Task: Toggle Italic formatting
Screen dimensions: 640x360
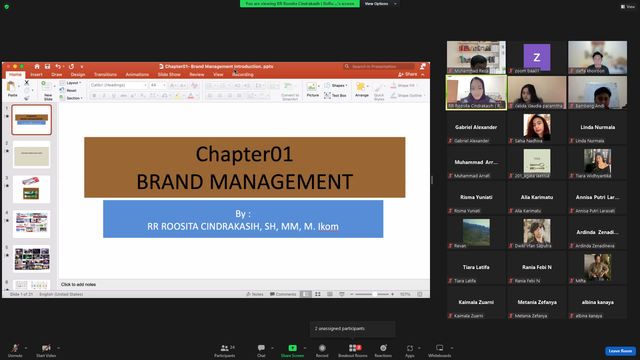Action: 104,96
